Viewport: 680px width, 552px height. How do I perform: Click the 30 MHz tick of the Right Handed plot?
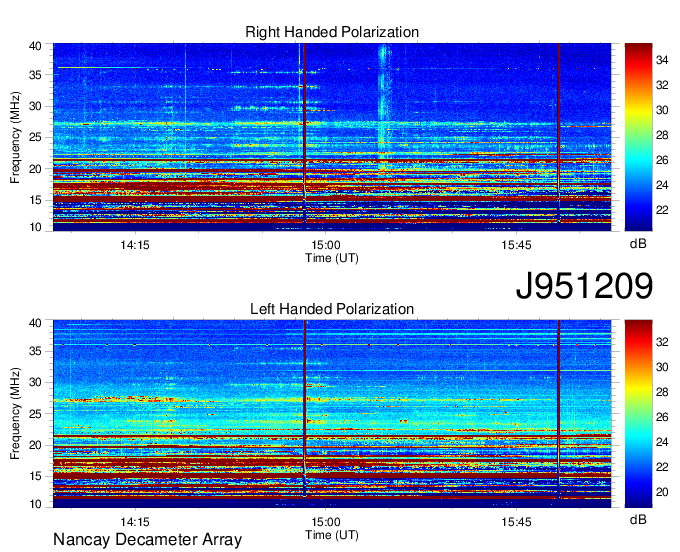tap(35, 106)
